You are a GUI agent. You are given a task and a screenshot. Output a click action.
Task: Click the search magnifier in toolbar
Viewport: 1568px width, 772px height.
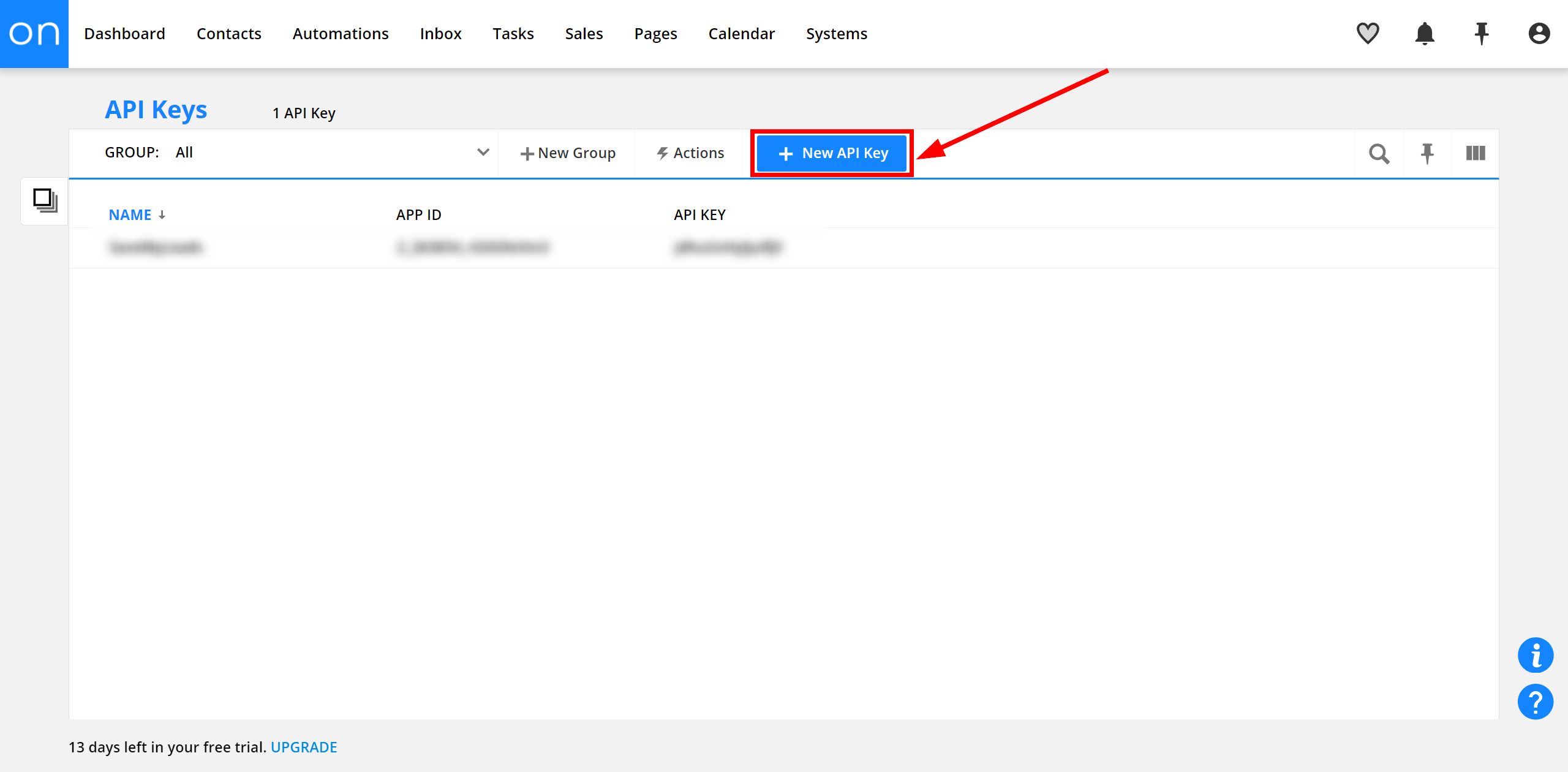(x=1379, y=153)
